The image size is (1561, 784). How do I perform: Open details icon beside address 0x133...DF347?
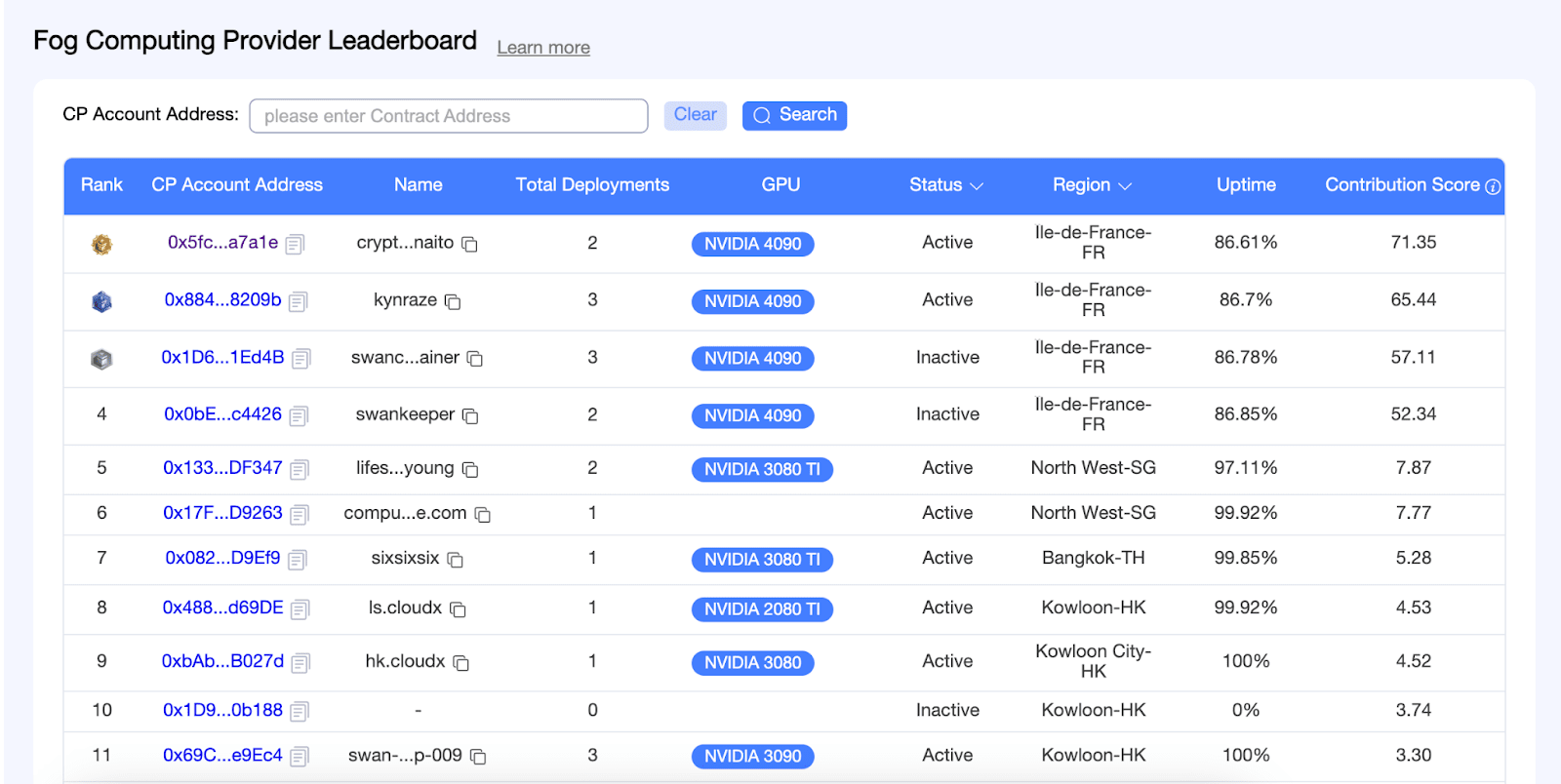tap(300, 470)
